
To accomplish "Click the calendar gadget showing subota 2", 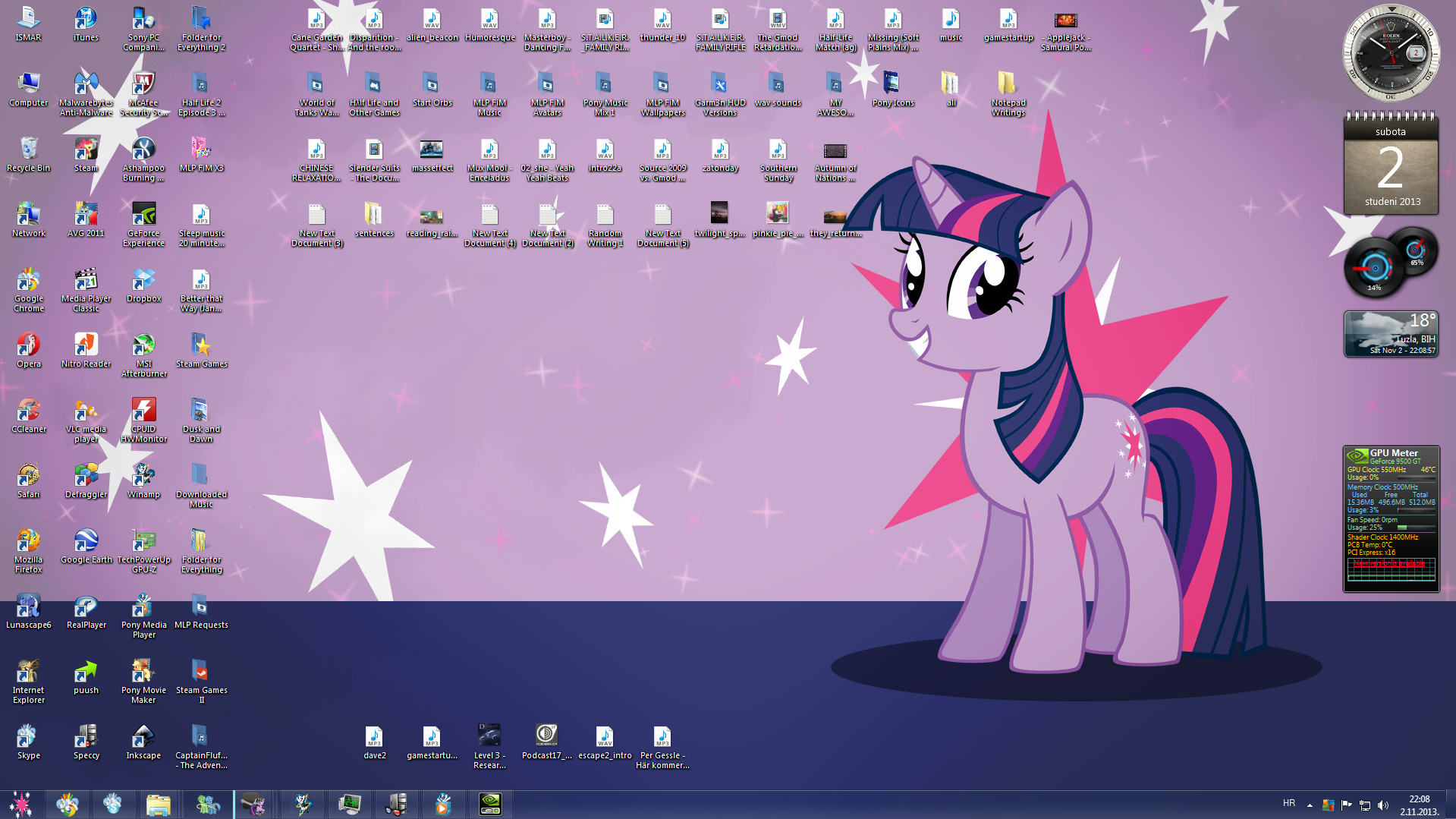I will click(x=1391, y=164).
